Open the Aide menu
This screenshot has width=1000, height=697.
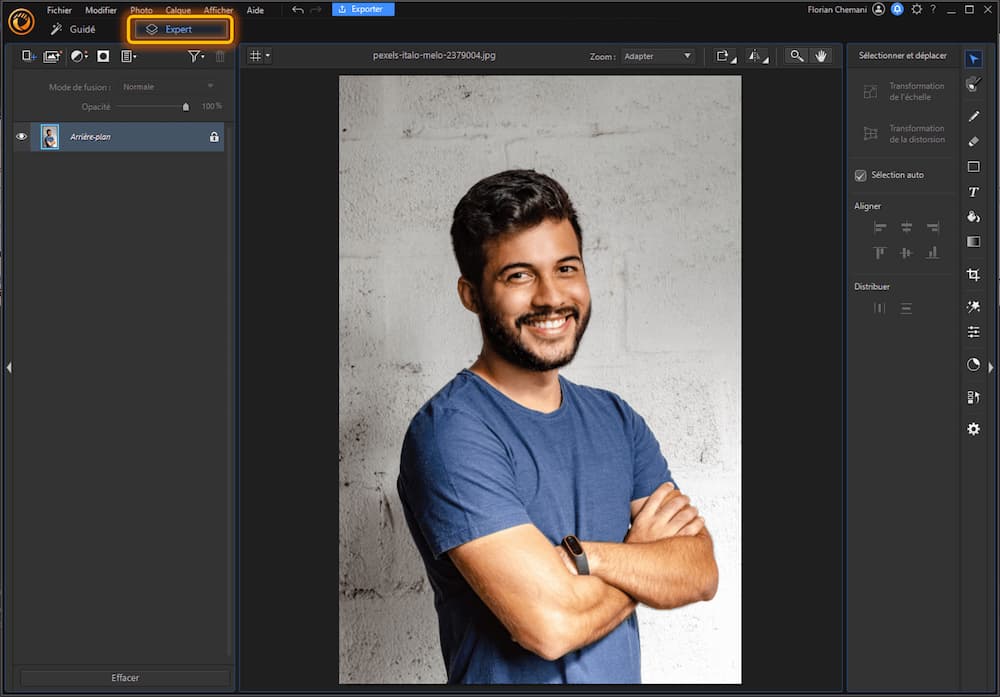pos(255,10)
